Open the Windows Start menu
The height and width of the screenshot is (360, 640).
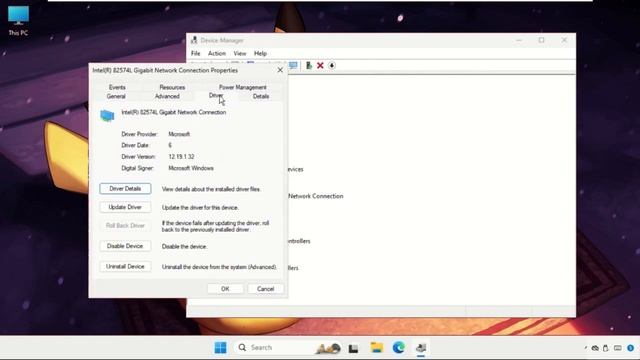point(220,348)
